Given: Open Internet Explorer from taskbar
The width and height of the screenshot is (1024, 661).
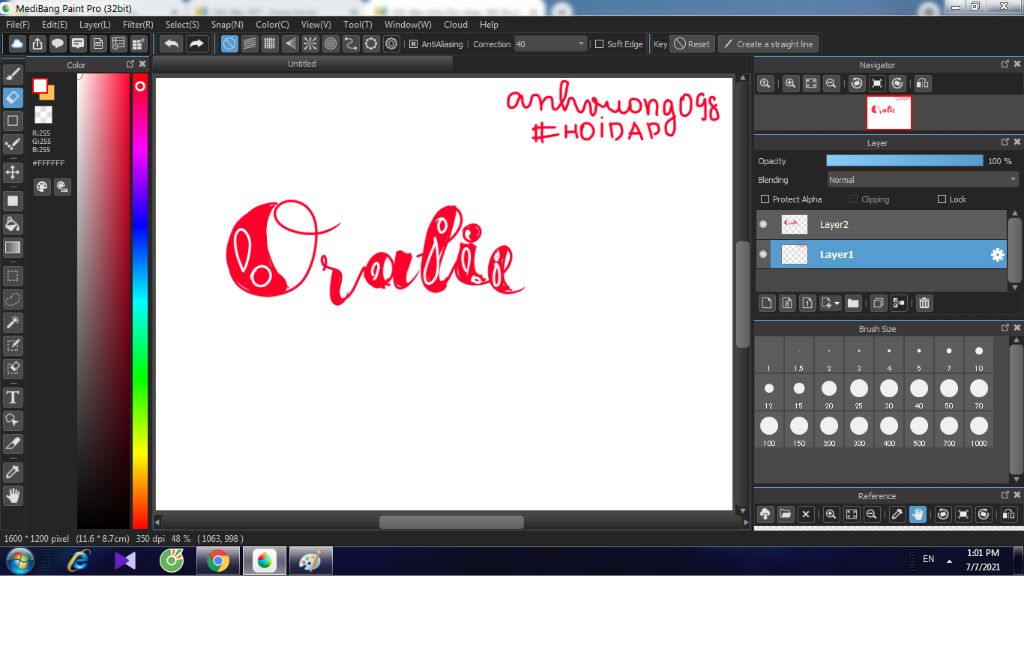Looking at the screenshot, I should [78, 560].
